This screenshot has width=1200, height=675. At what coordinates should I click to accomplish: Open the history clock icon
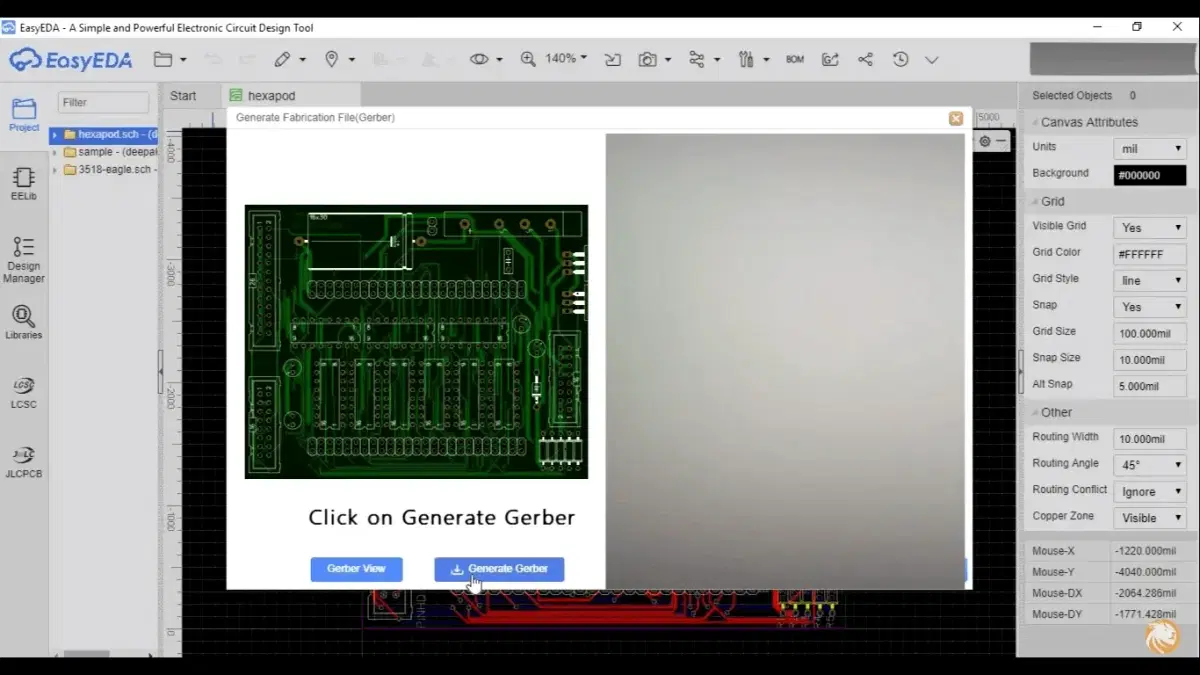[900, 60]
